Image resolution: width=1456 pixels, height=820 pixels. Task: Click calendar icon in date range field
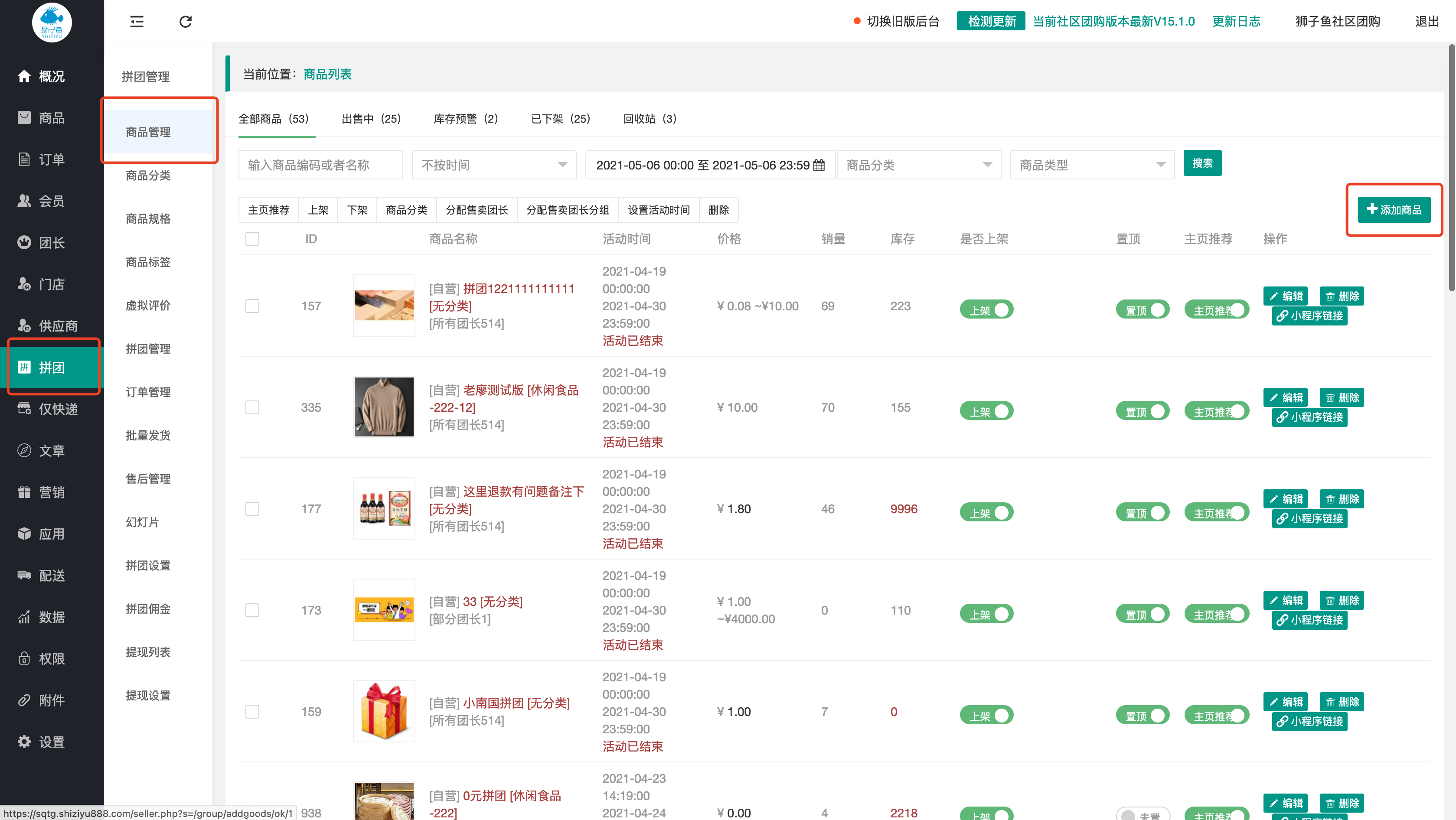pos(819,165)
